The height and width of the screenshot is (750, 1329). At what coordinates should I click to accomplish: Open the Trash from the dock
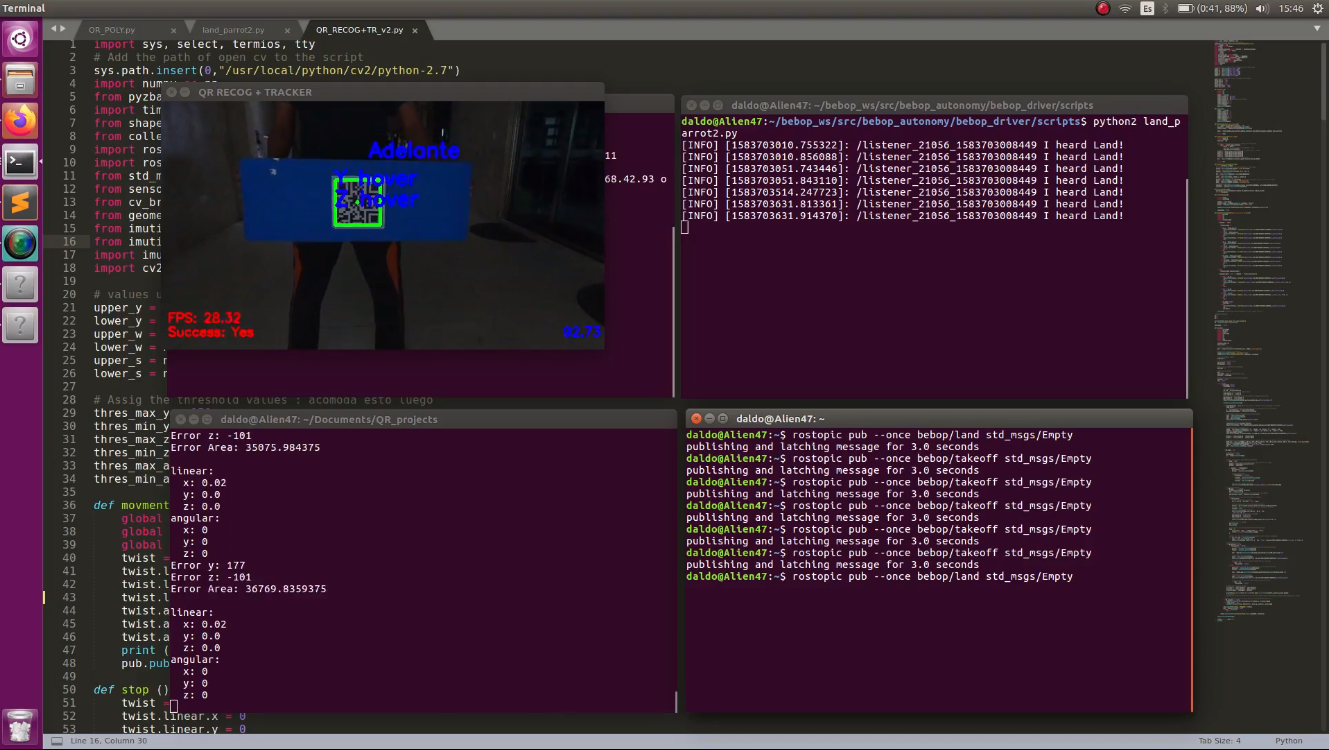click(x=21, y=725)
